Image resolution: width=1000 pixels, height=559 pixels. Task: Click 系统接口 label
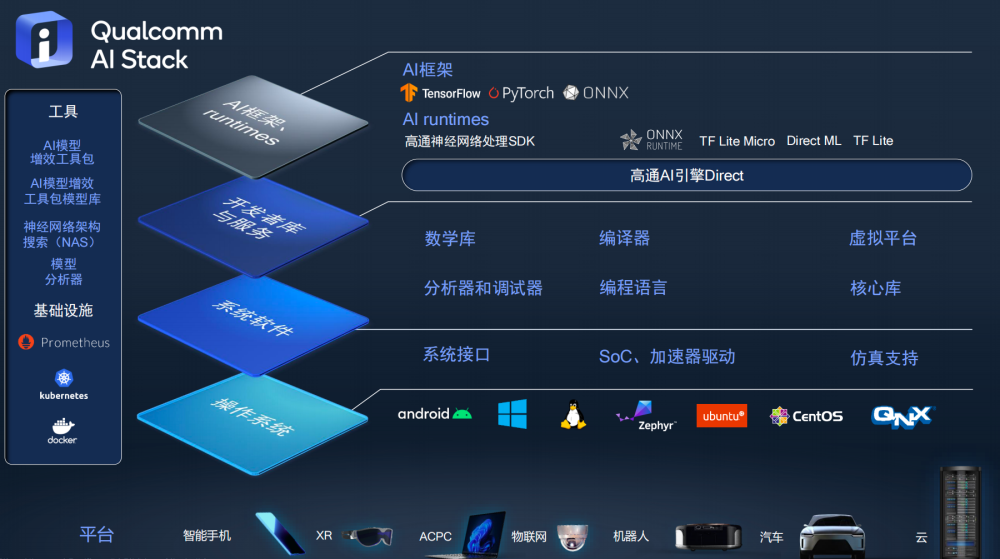point(457,354)
